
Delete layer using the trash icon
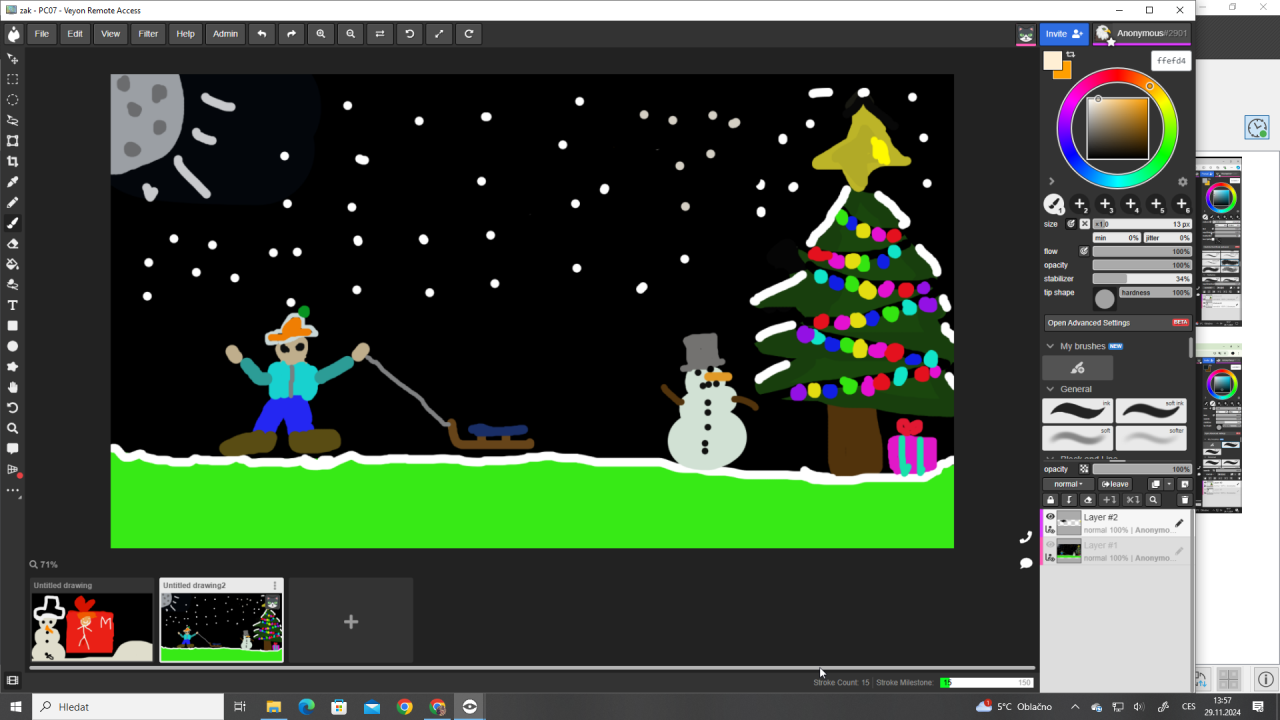[x=1185, y=500]
